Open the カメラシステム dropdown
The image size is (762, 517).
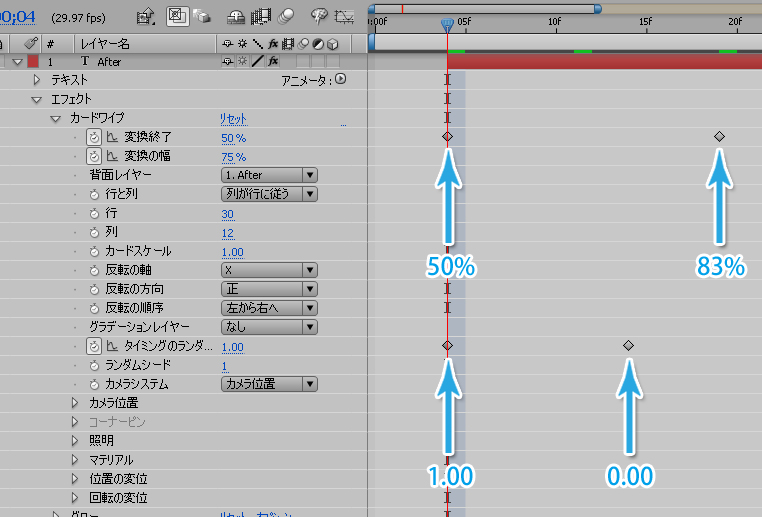268,384
